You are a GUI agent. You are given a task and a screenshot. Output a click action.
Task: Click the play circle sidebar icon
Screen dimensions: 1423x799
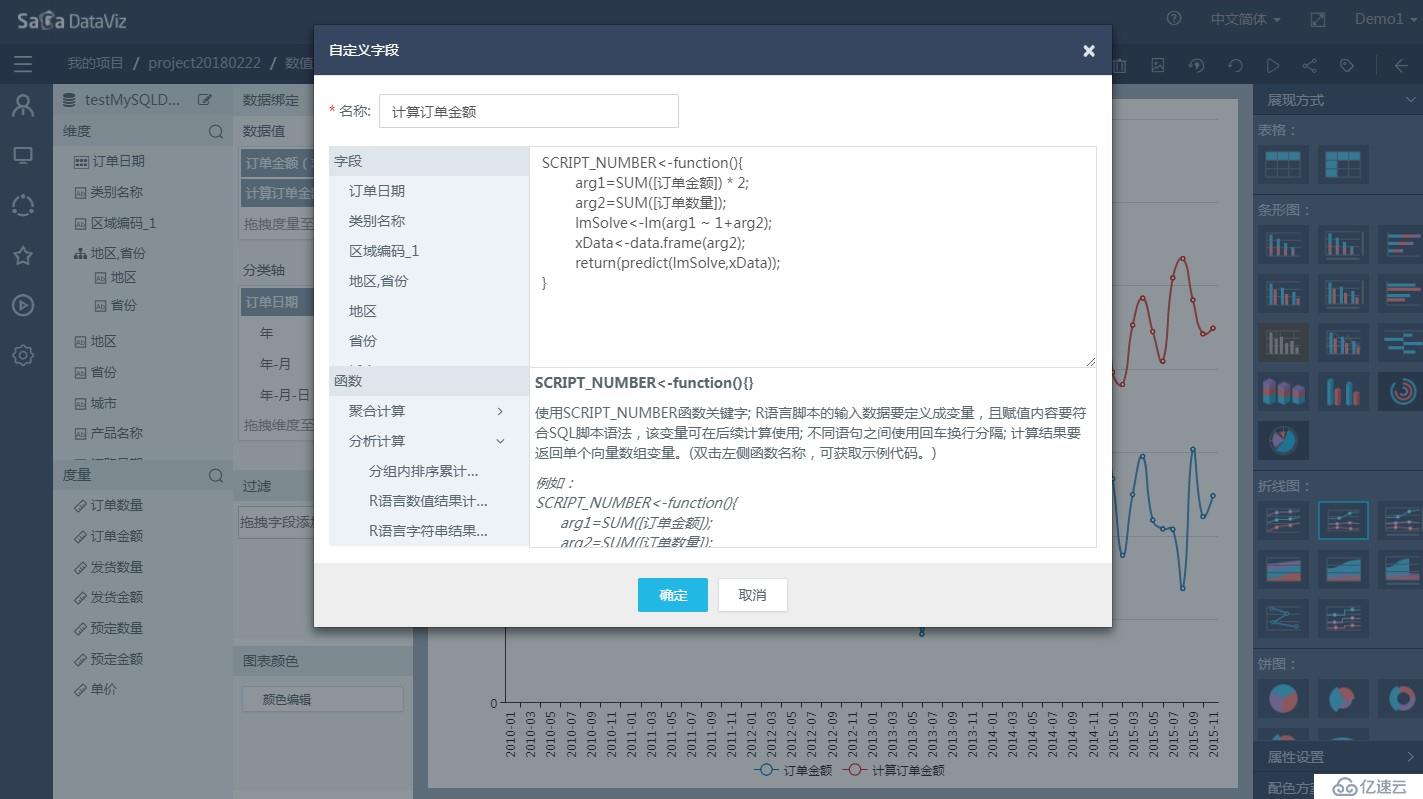click(x=23, y=305)
